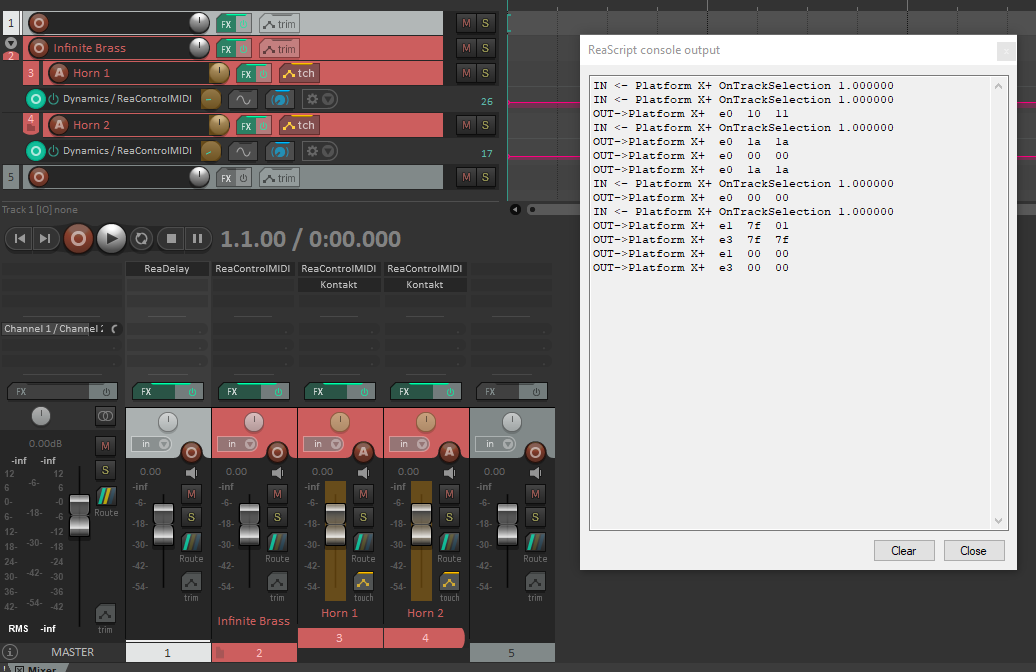
Task: Open envelope shape on Horn 1 Dynamics lane
Action: 243,100
